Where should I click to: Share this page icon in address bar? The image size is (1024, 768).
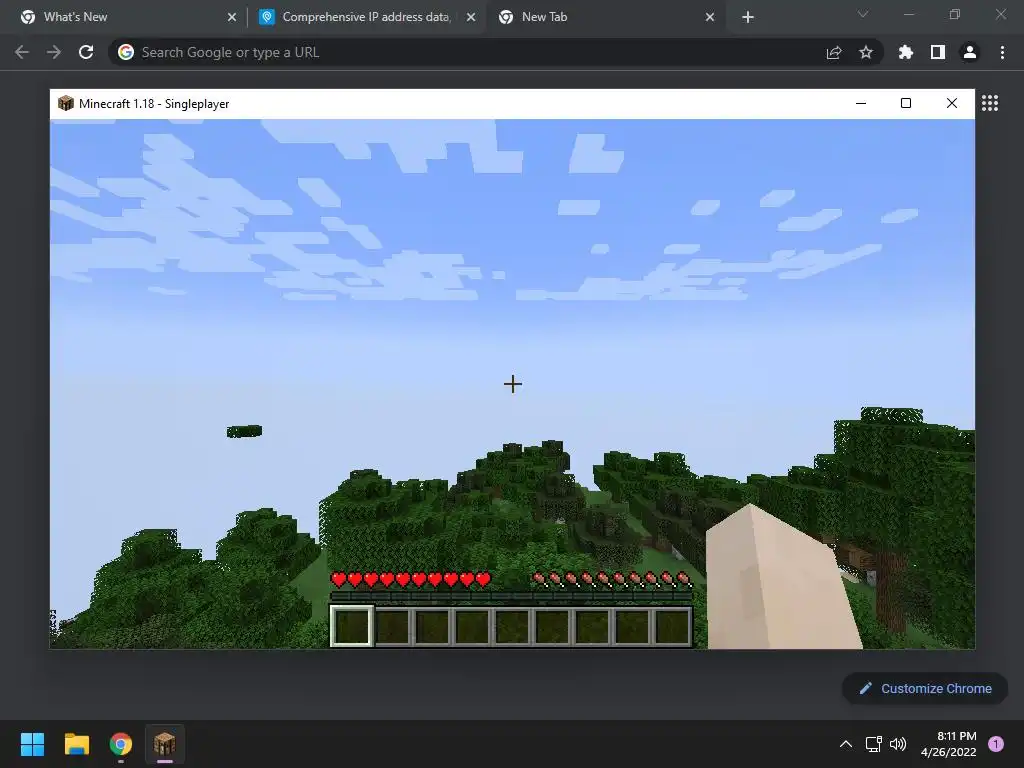(834, 52)
